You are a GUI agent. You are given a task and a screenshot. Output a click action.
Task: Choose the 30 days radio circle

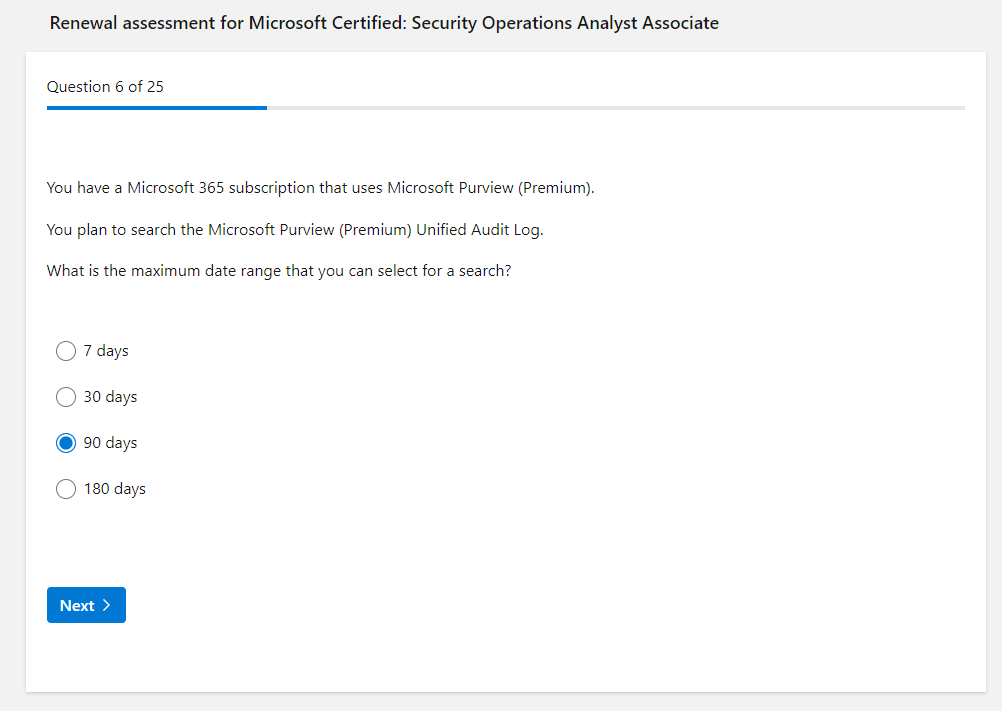tap(66, 397)
